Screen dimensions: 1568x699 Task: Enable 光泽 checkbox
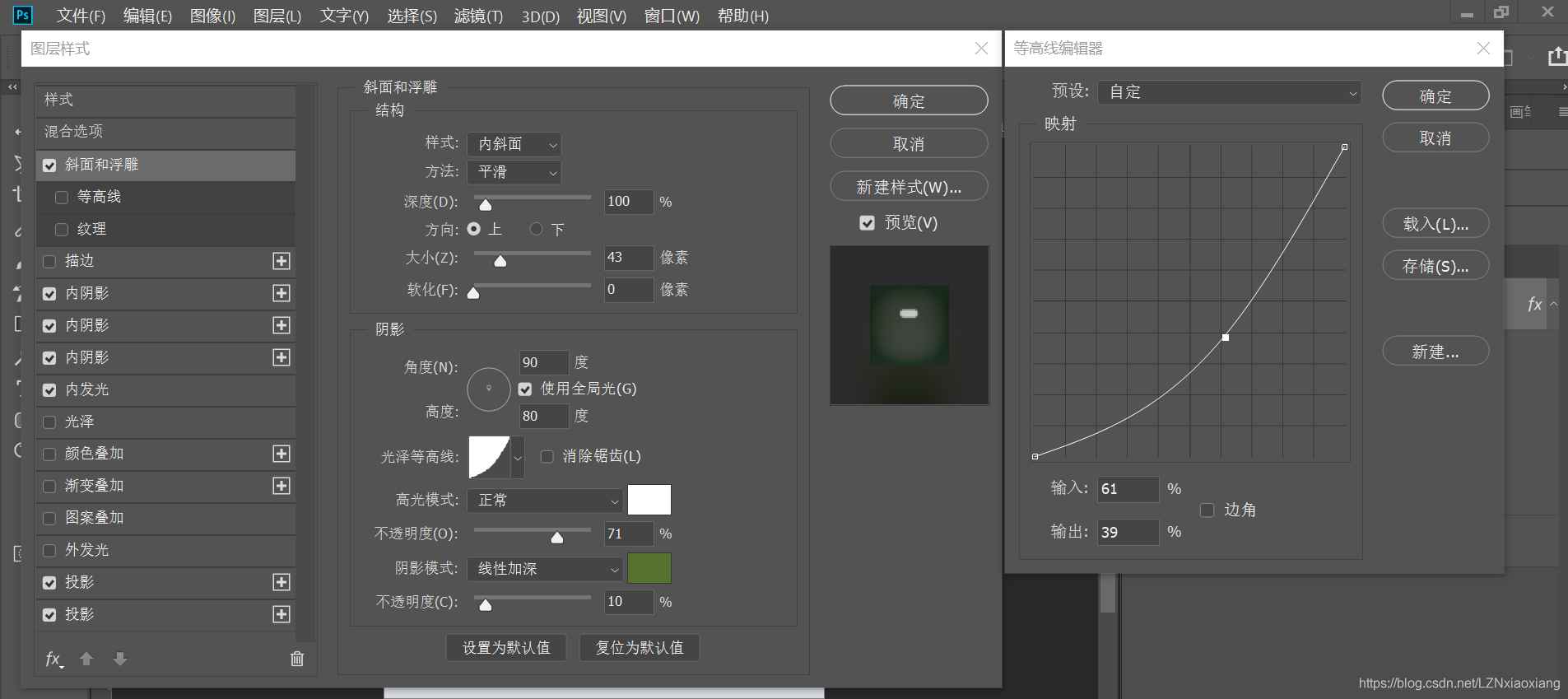[x=49, y=422]
